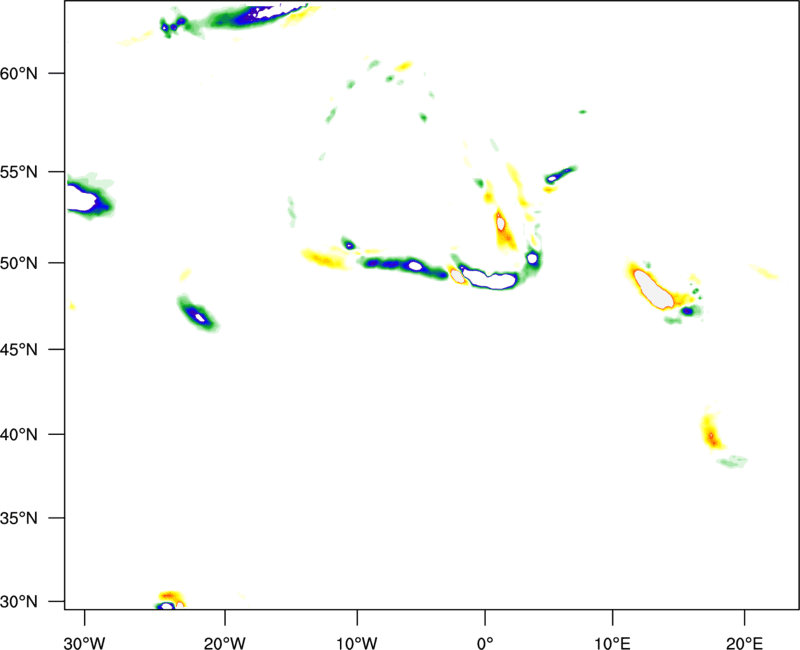This screenshot has width=800, height=650.
Task: Select the 55°N latitude label
Action: 19,172
